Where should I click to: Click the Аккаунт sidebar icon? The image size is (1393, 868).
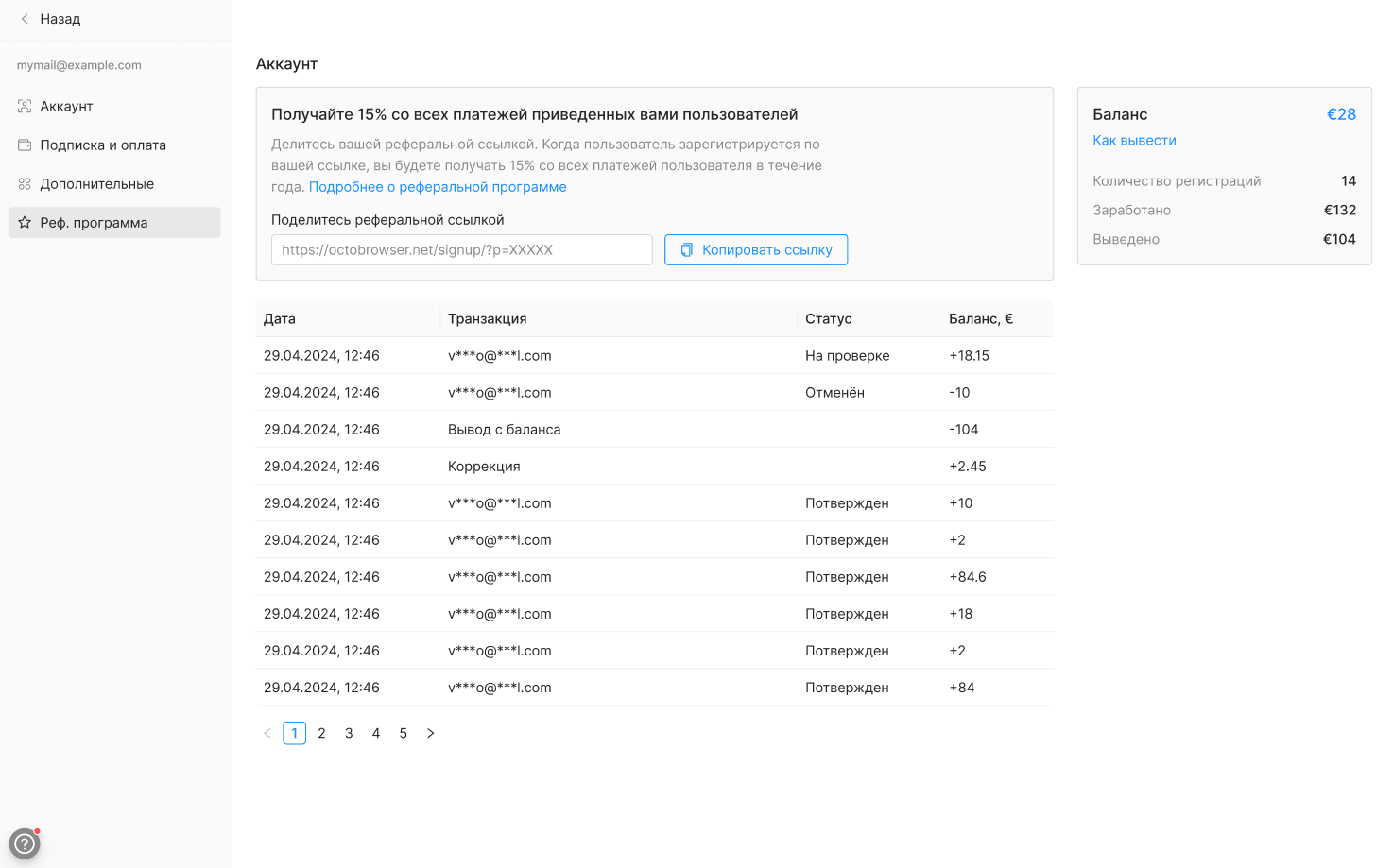25,107
